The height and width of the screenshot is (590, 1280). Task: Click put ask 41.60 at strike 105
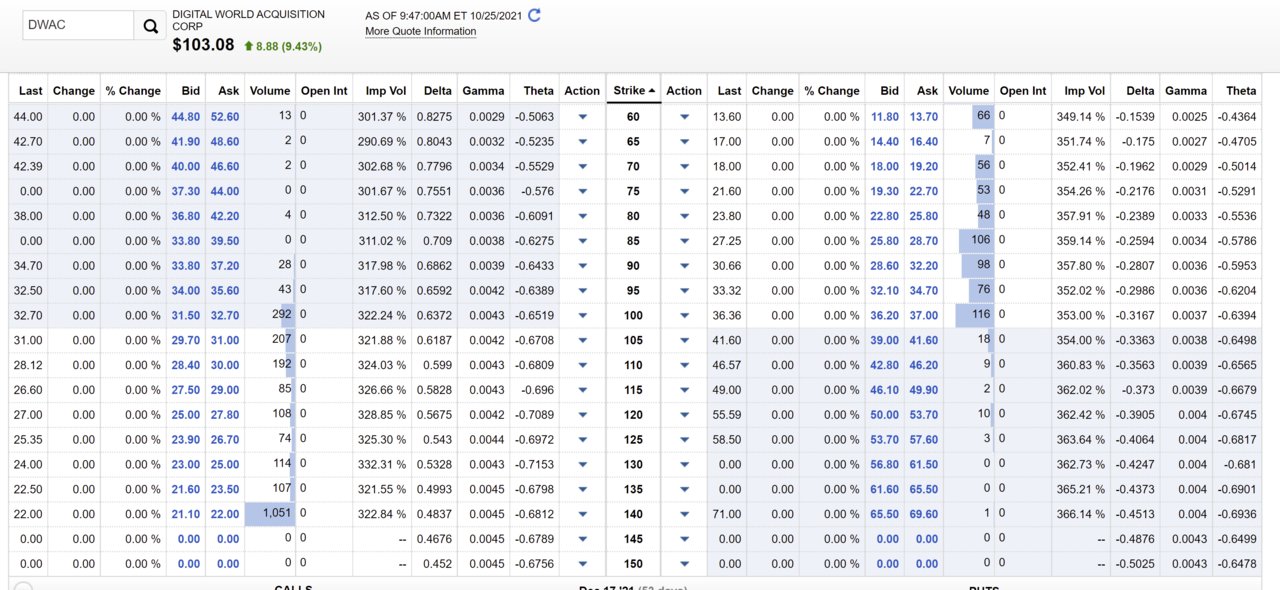pyautogui.click(x=924, y=341)
